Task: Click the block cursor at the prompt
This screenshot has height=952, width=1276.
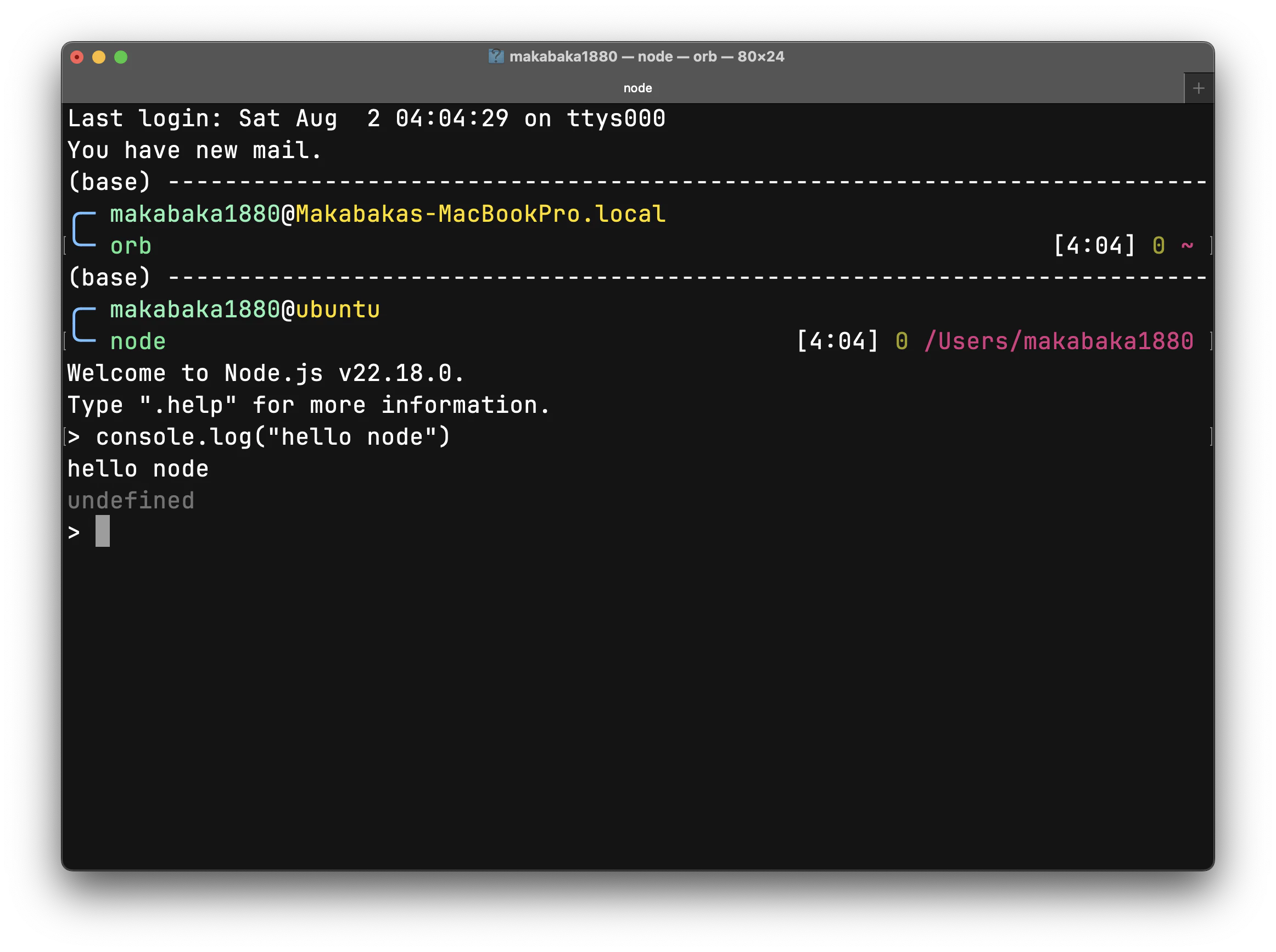Action: tap(103, 531)
